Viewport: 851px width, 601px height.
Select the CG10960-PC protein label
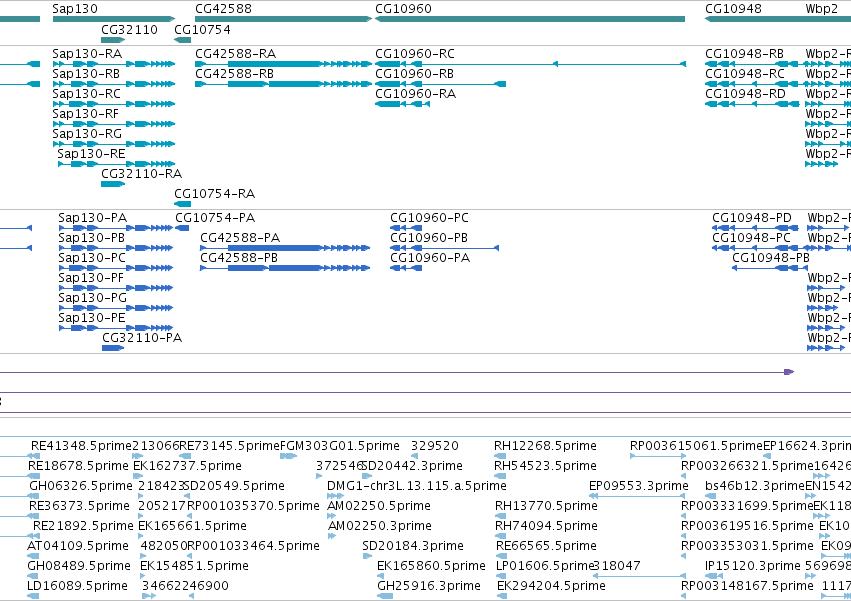point(430,218)
